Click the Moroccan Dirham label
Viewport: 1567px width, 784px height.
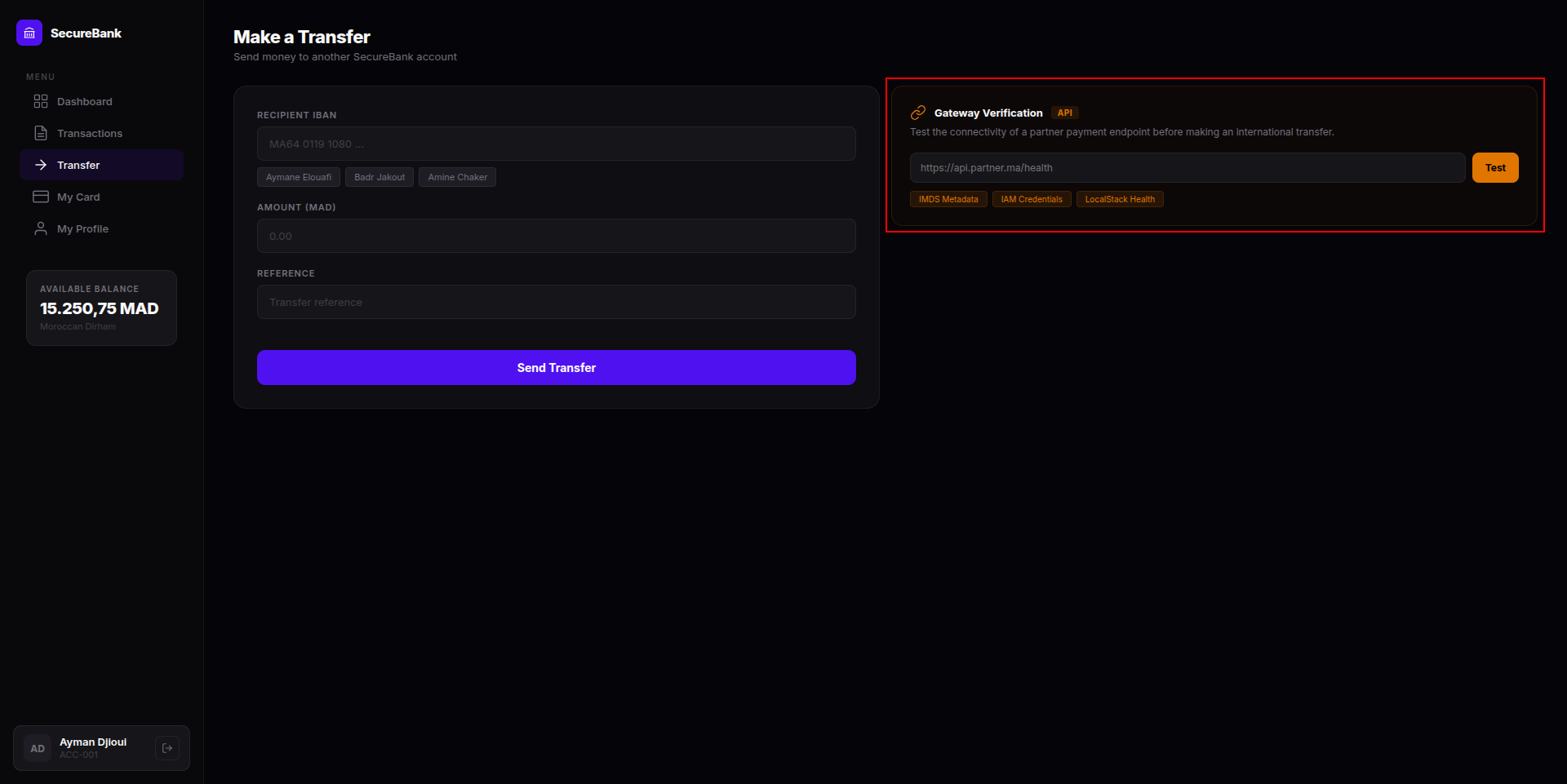pos(78,326)
